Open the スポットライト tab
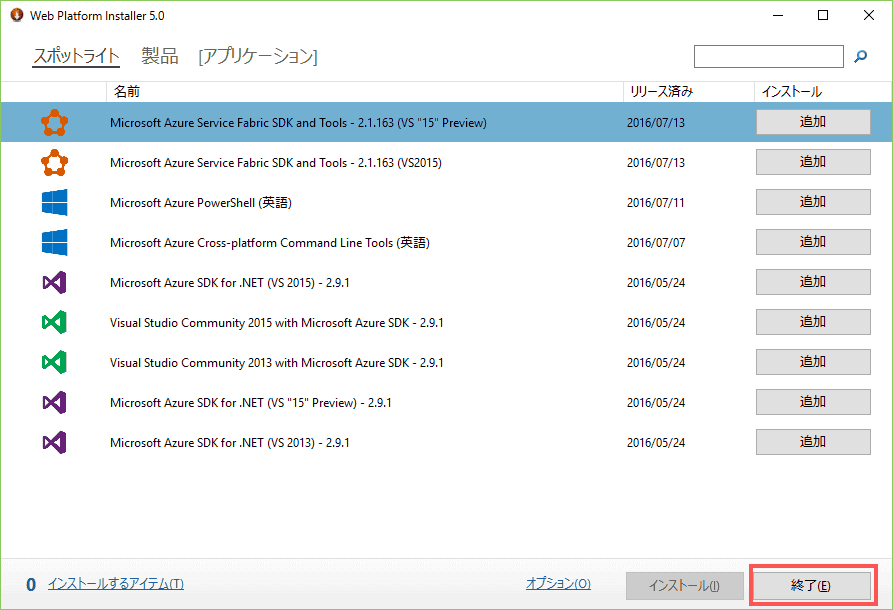This screenshot has width=893, height=610. (x=76, y=56)
